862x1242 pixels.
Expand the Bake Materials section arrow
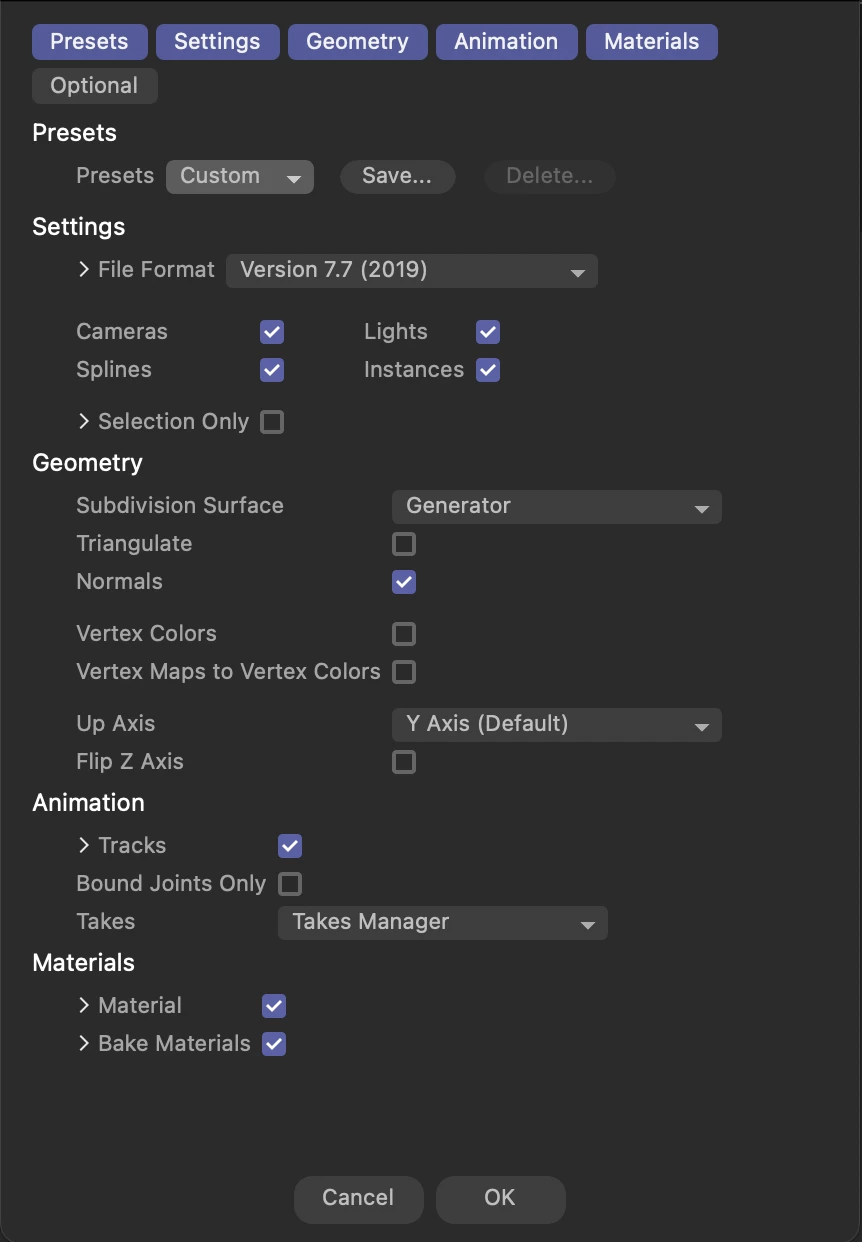(84, 1044)
